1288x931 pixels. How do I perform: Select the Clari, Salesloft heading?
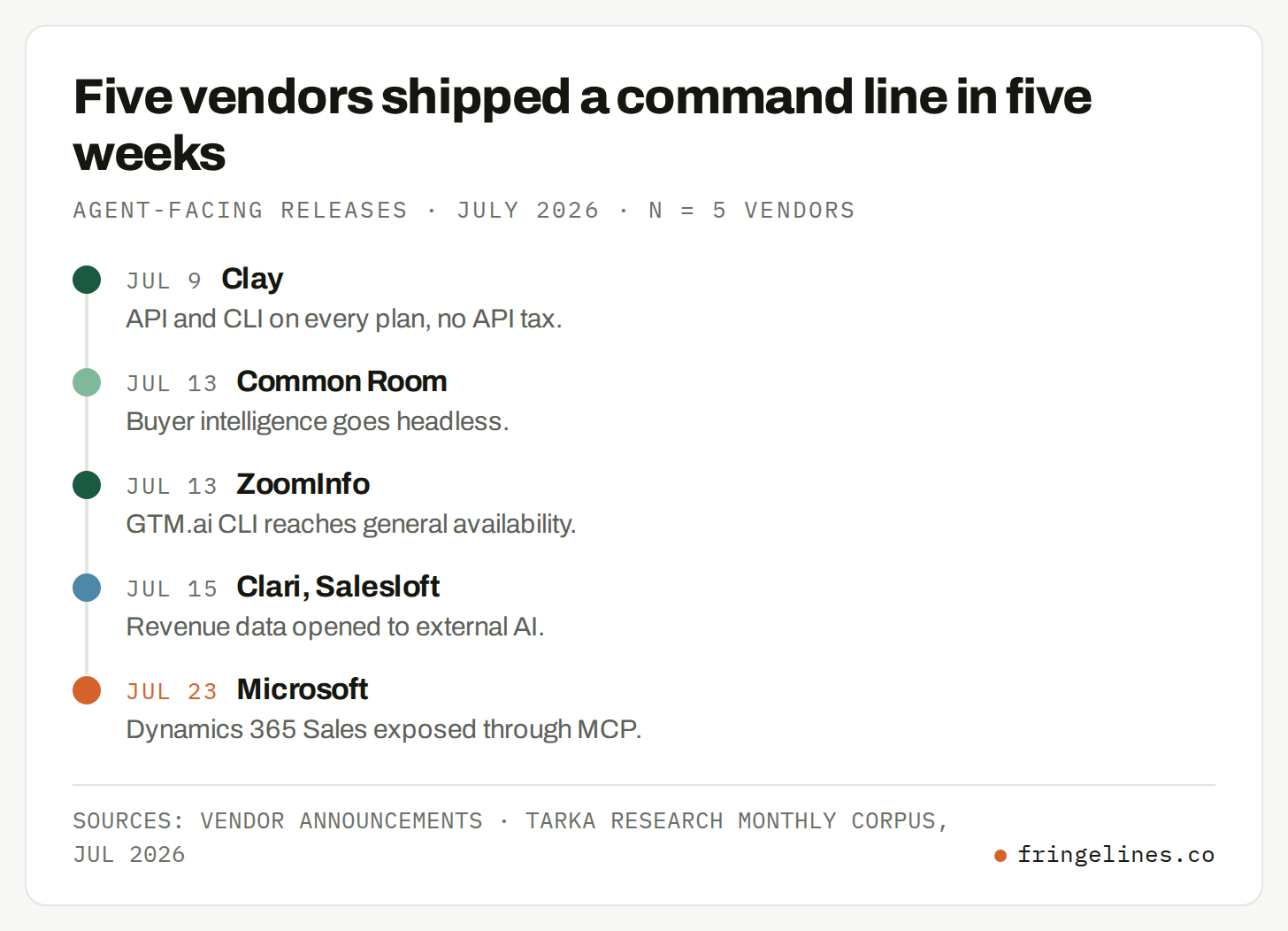point(338,587)
